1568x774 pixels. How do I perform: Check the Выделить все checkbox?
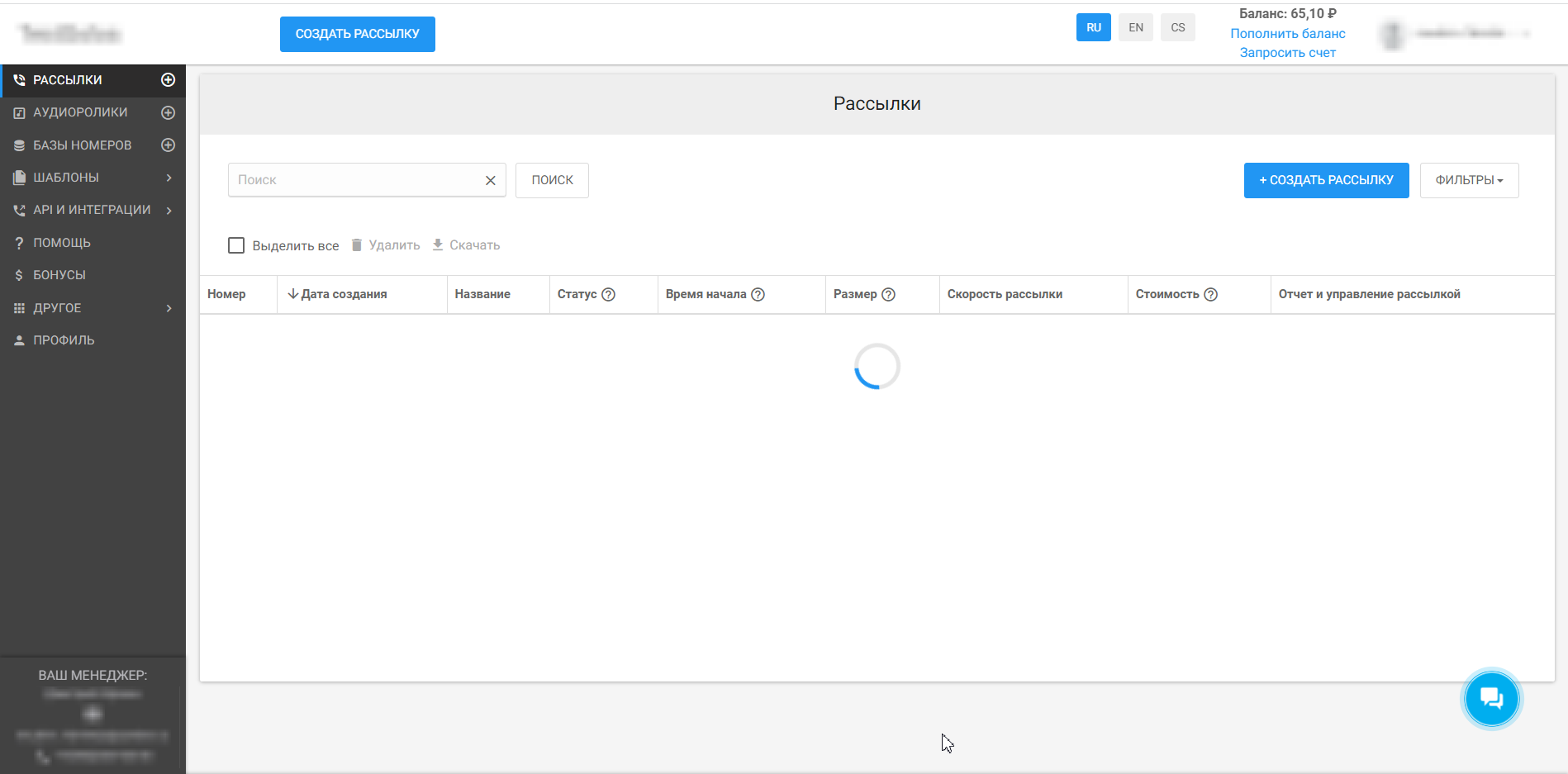[236, 245]
